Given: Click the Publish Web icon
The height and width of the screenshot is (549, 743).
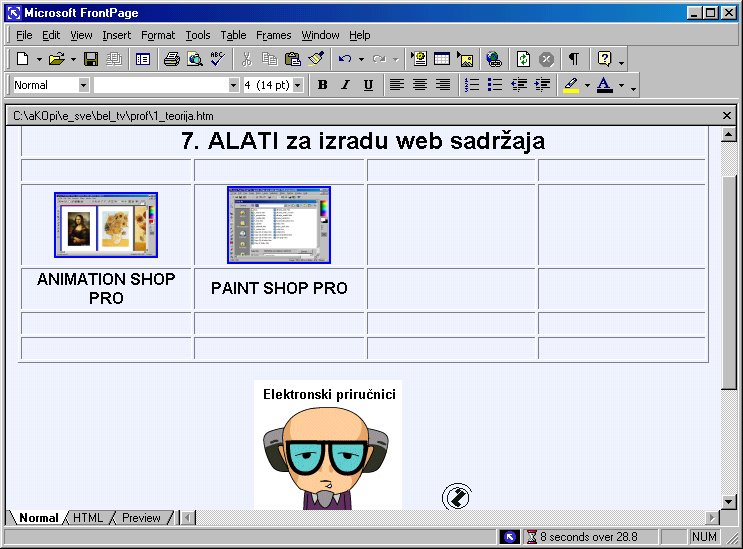Looking at the screenshot, I should [114, 59].
